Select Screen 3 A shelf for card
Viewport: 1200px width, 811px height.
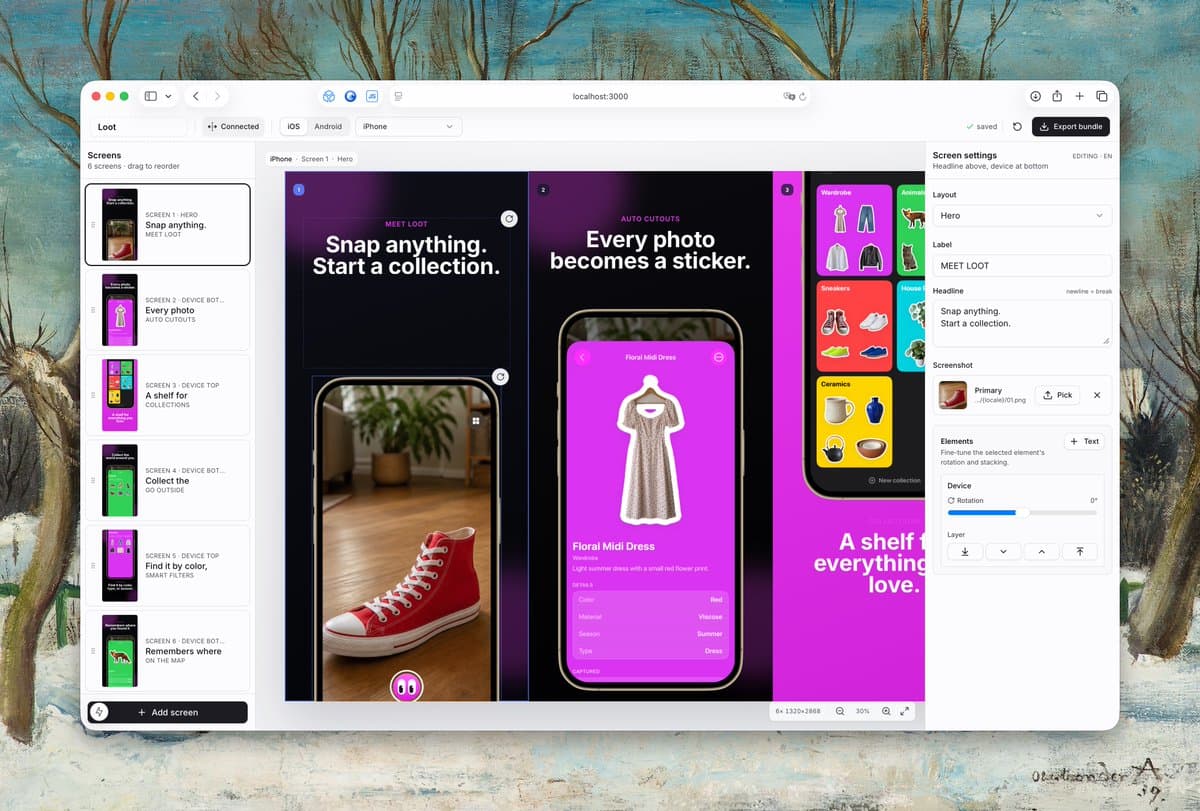167,394
